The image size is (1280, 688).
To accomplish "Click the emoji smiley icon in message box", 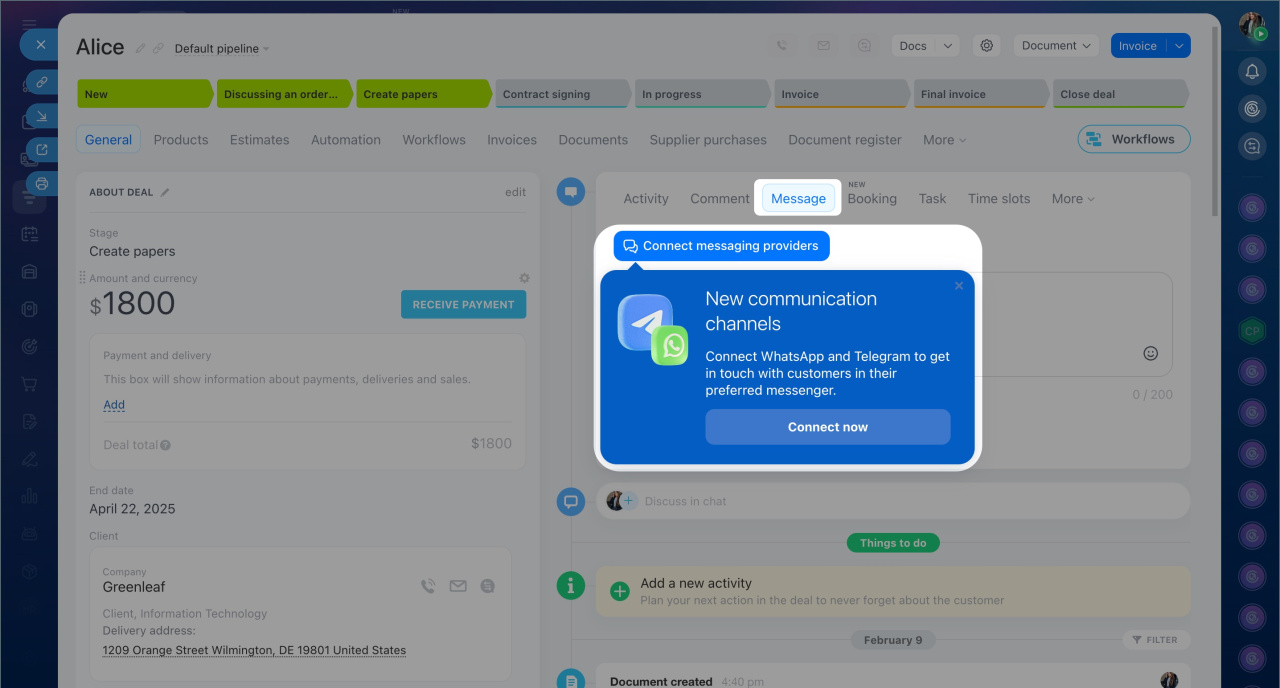I will [1150, 353].
